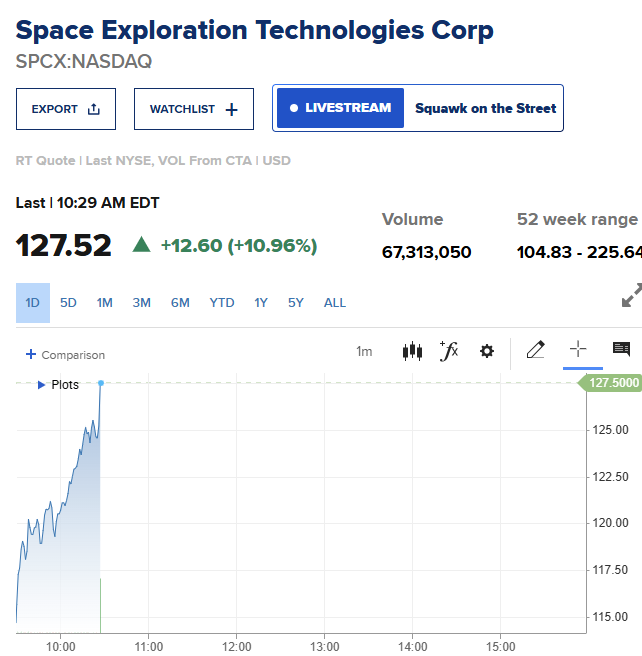Screen dimensions: 642x656
Task: Open the 1m interval dropdown
Action: pyautogui.click(x=364, y=351)
